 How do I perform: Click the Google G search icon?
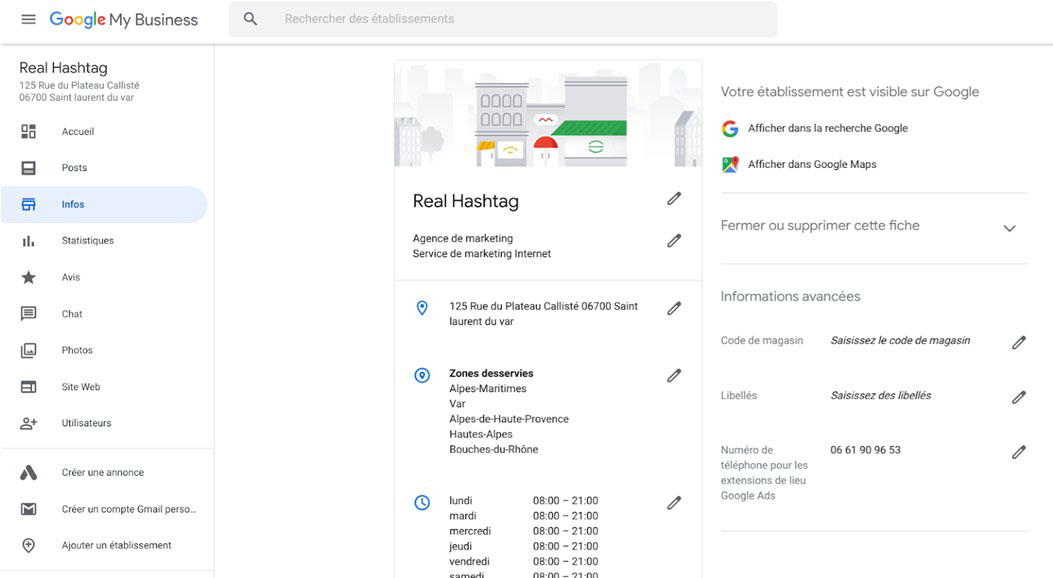[x=730, y=128]
